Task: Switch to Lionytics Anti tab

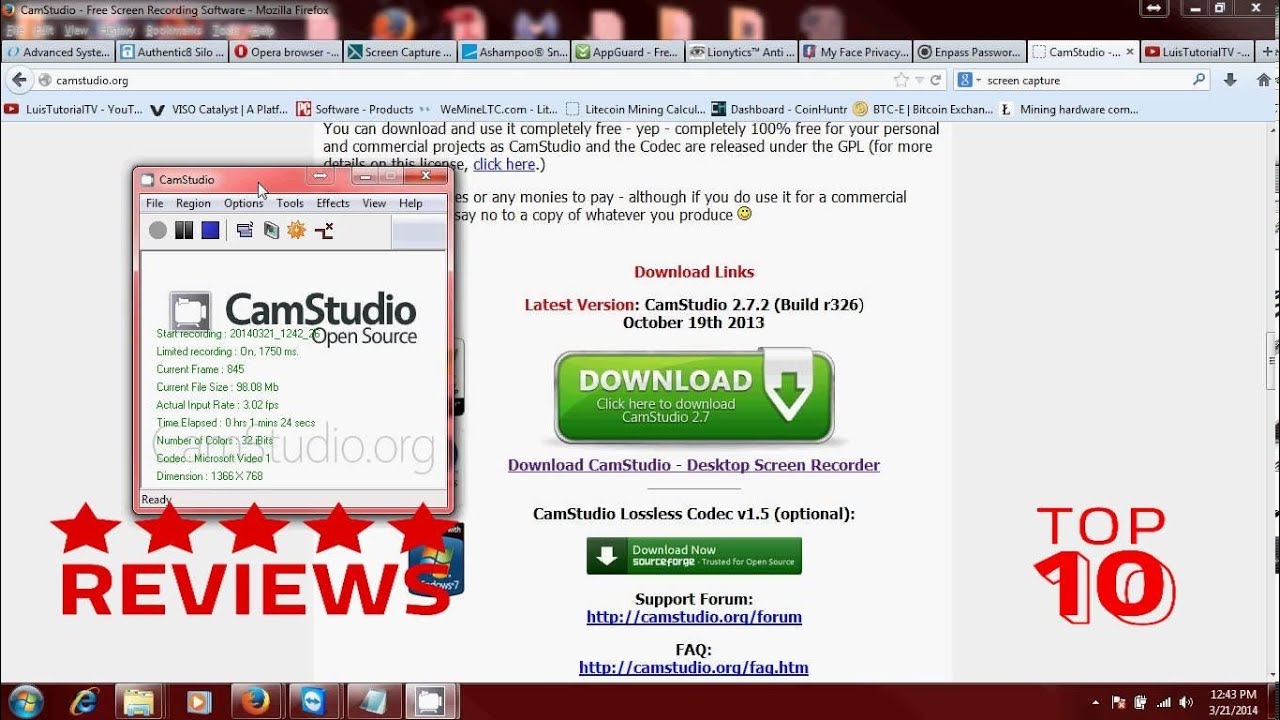Action: coord(742,52)
